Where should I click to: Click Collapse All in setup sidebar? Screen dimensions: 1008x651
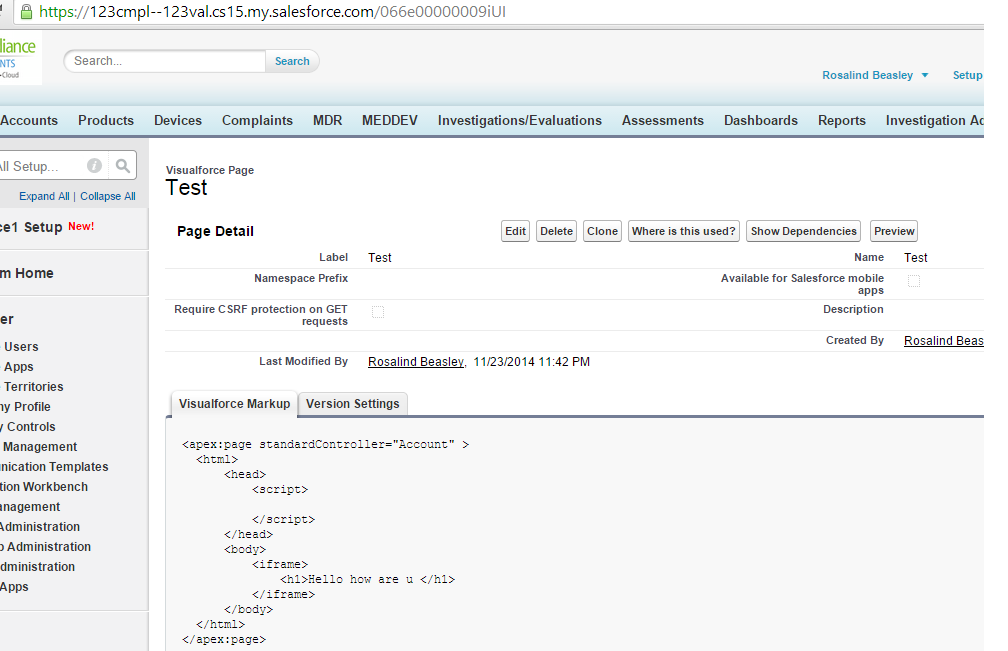tap(108, 196)
